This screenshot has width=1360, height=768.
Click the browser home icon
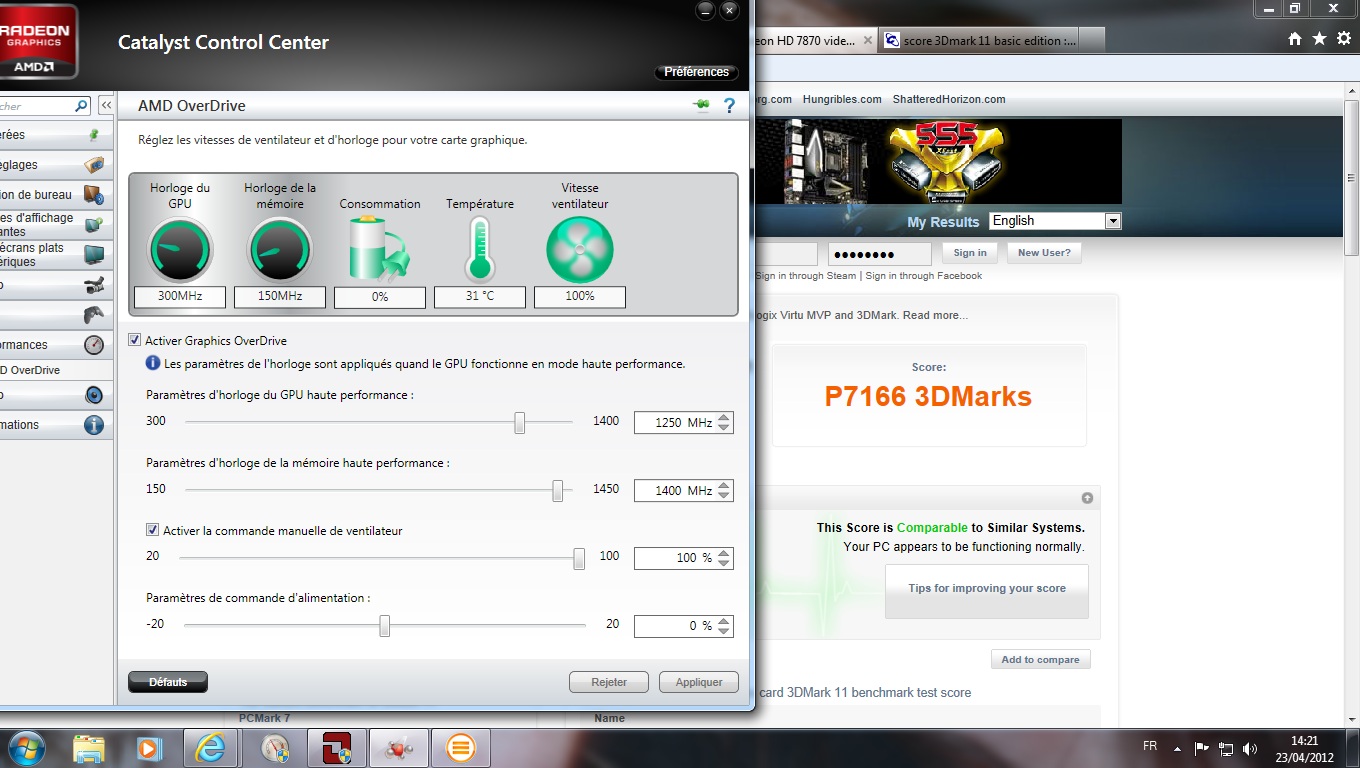1295,38
